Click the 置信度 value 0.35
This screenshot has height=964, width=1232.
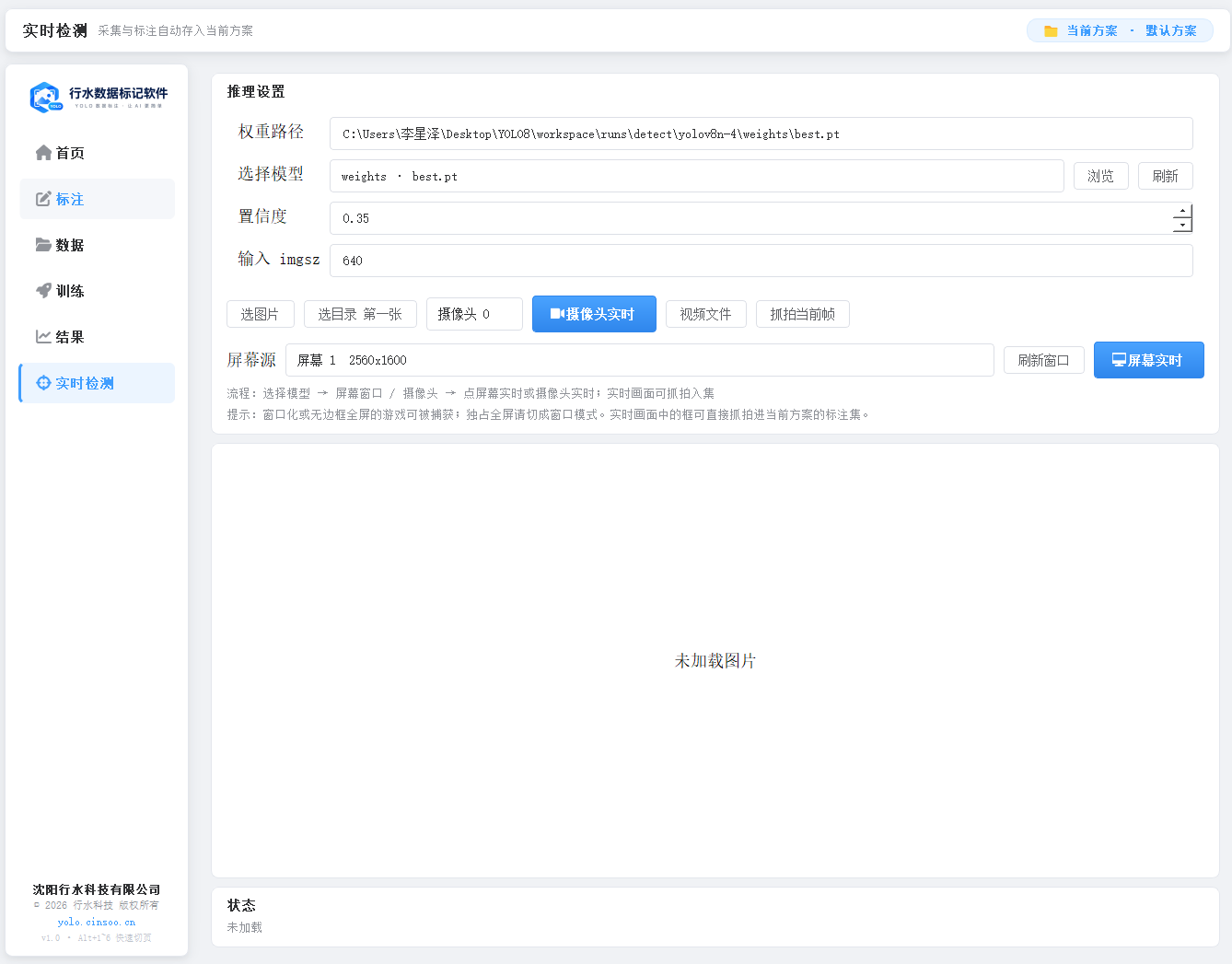(356, 218)
